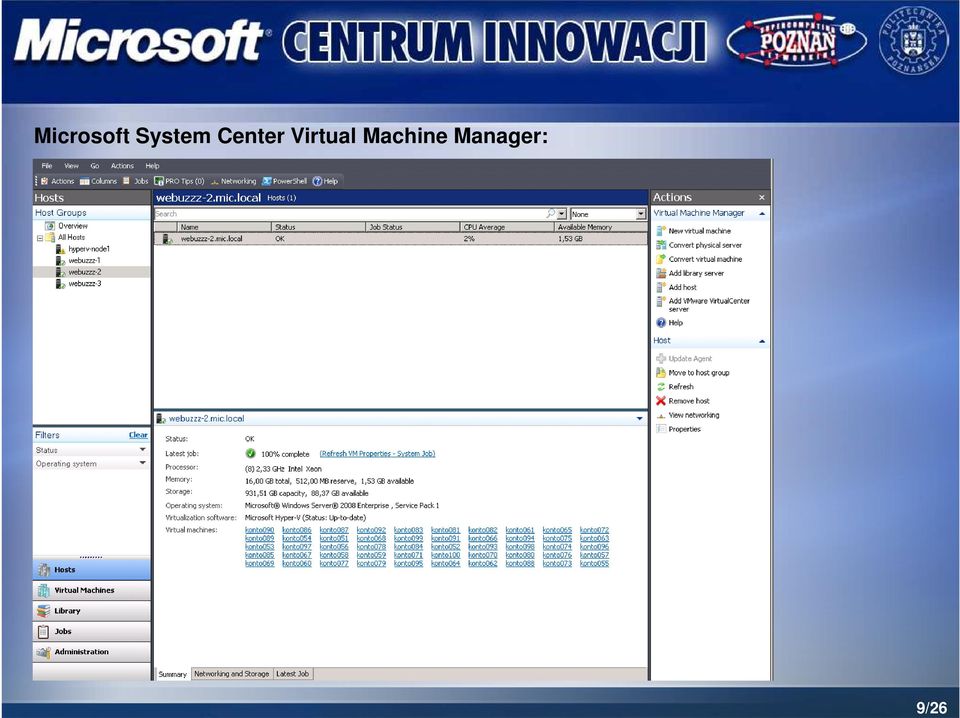Collapse the webuzzz-2.mic.local details pane
The image size is (960, 718).
(639, 419)
